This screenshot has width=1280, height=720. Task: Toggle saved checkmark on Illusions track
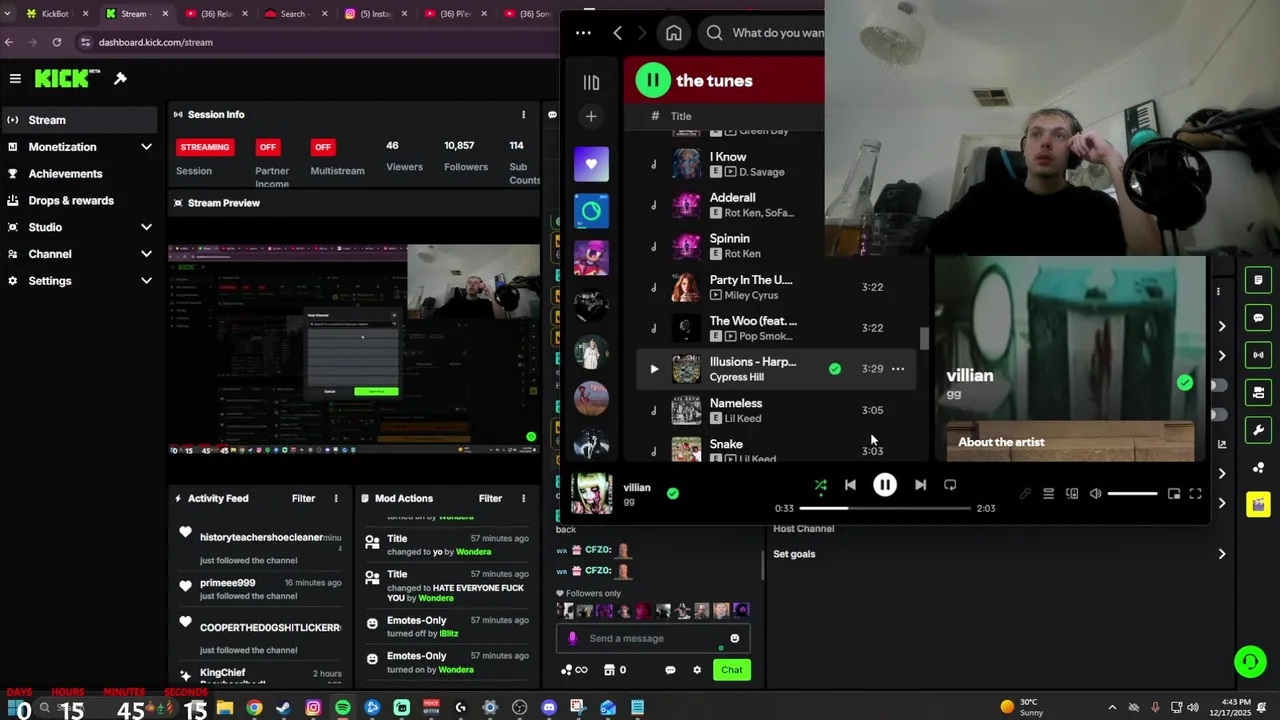pos(835,369)
